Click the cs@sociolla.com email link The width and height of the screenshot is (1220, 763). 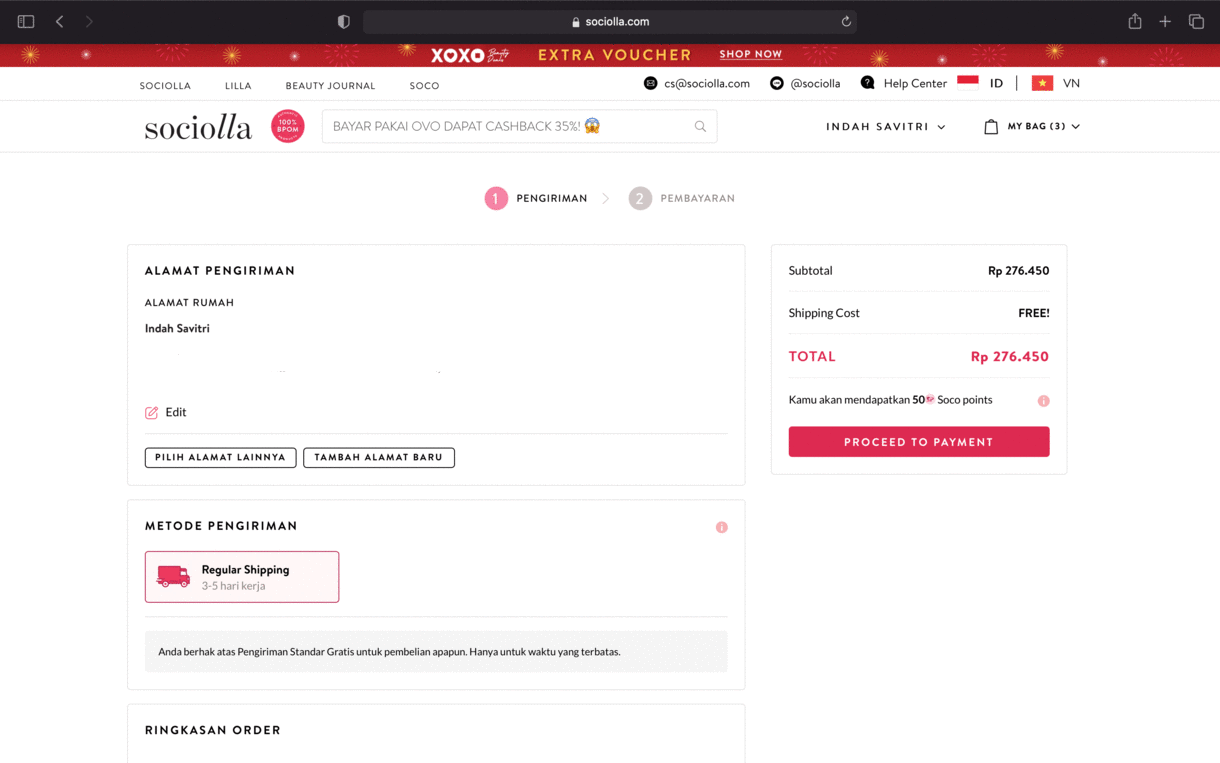[707, 83]
